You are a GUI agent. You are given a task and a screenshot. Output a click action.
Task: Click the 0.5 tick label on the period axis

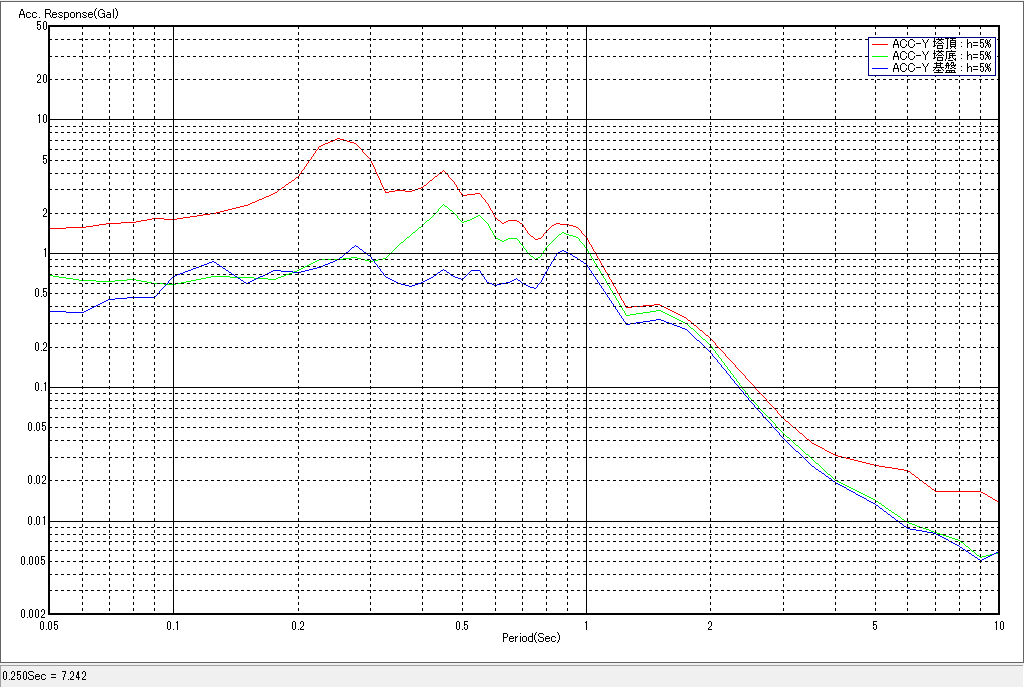coord(461,626)
